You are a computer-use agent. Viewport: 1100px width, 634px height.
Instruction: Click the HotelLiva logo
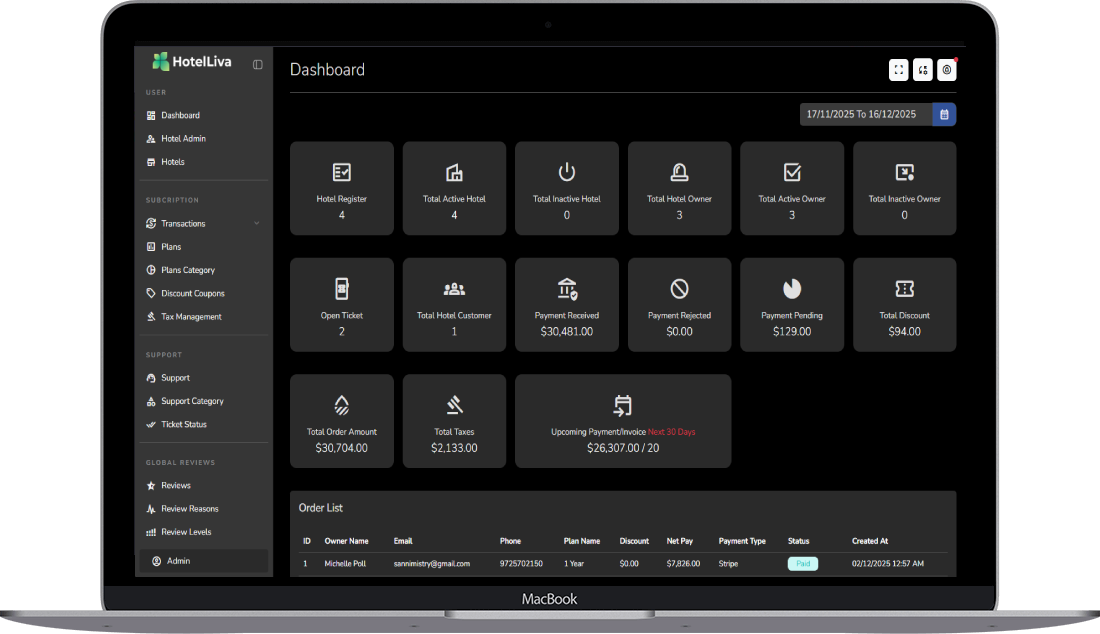coord(192,62)
